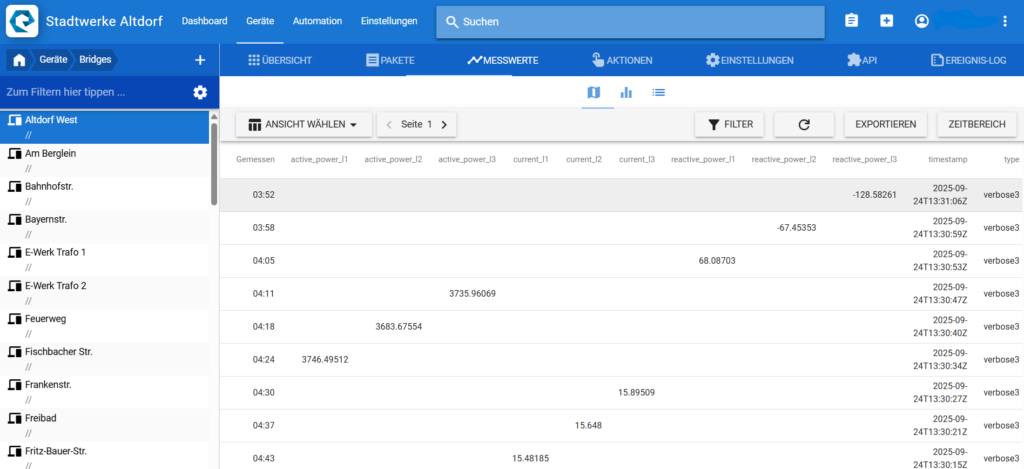
Task: Switch to map view icon
Action: (594, 92)
